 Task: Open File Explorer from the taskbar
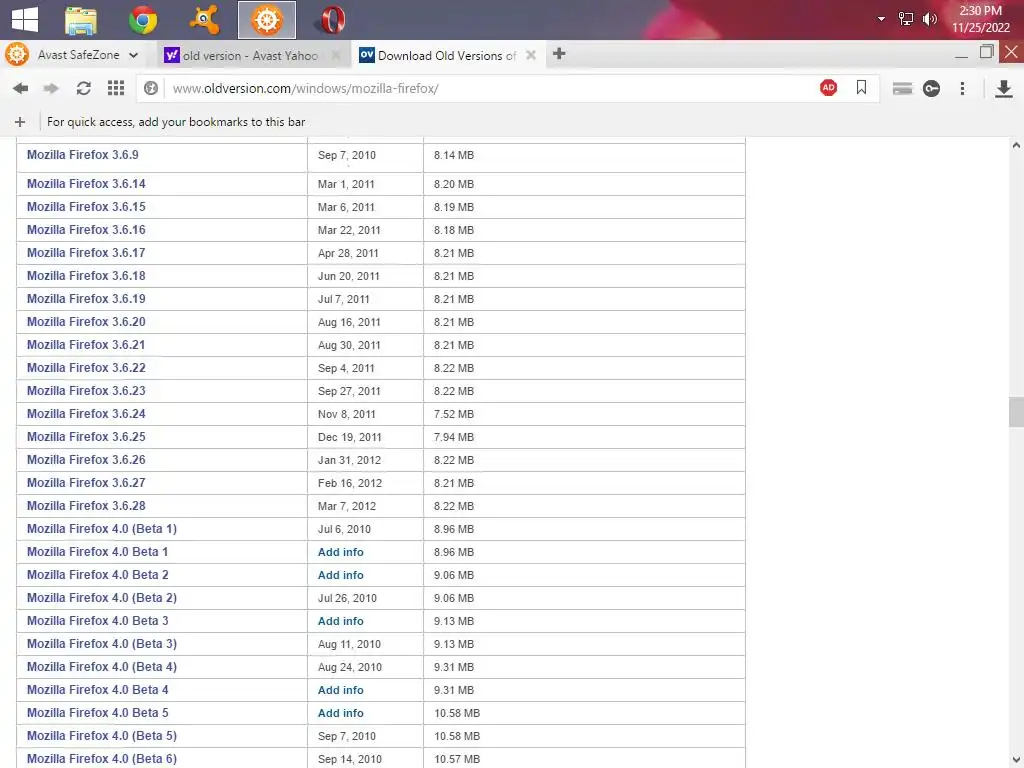pos(81,20)
